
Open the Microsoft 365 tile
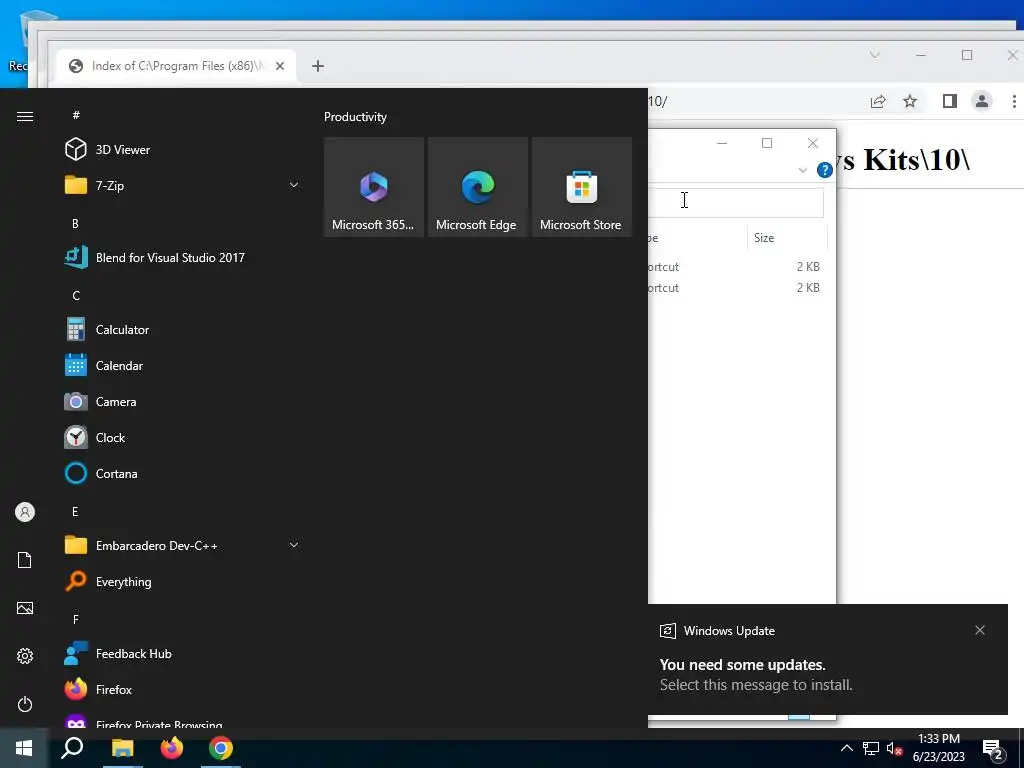pyautogui.click(x=374, y=187)
